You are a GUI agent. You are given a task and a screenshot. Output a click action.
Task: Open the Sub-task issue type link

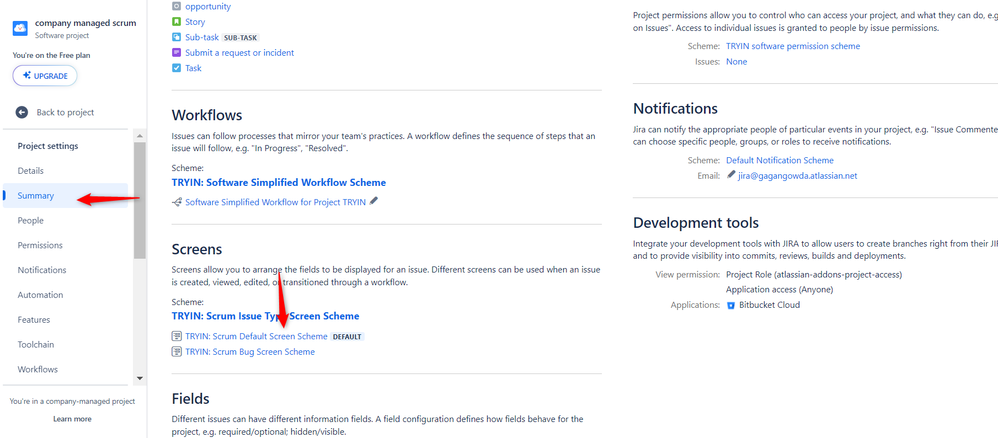point(202,37)
